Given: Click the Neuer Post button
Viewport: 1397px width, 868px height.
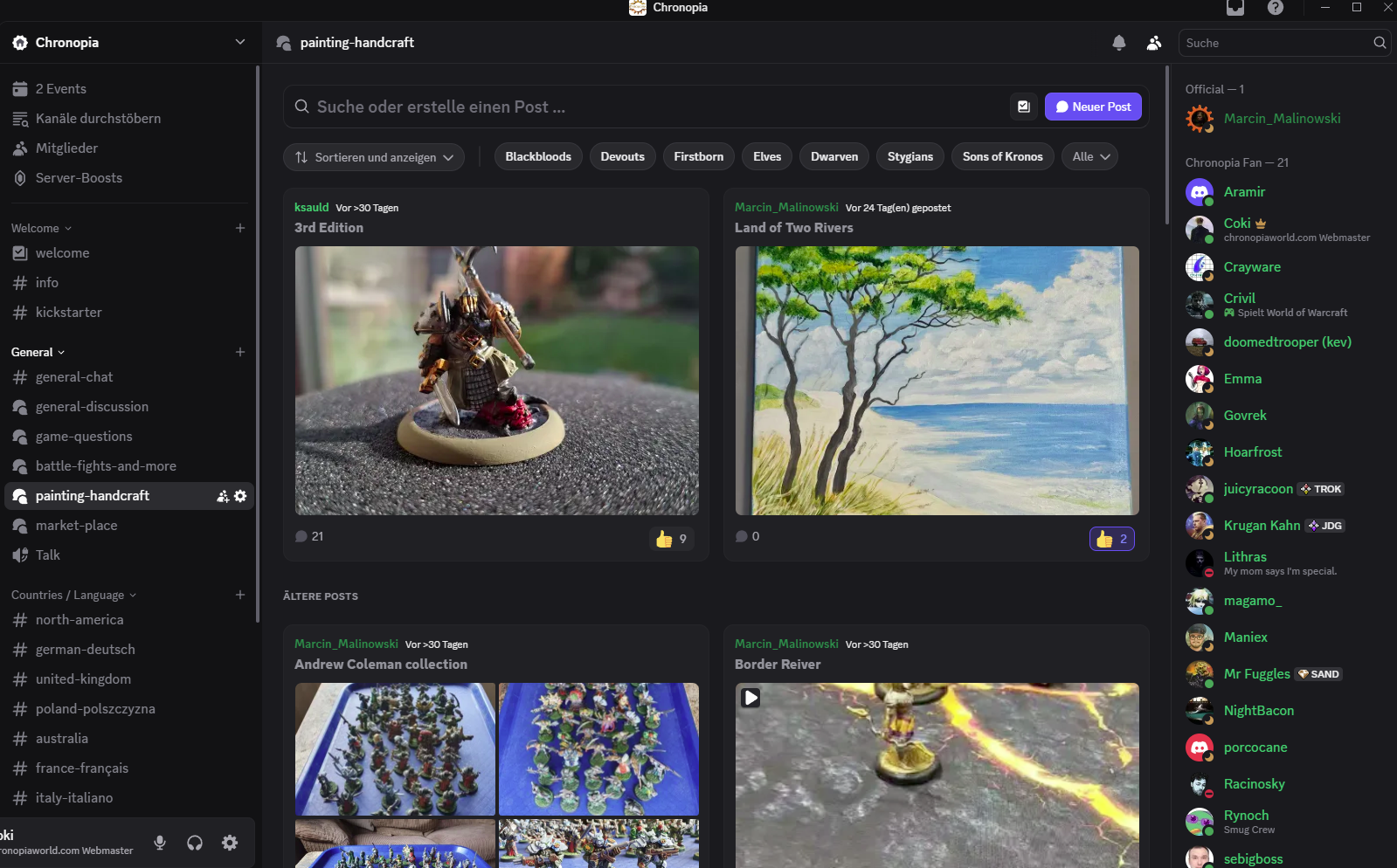Looking at the screenshot, I should (x=1093, y=107).
